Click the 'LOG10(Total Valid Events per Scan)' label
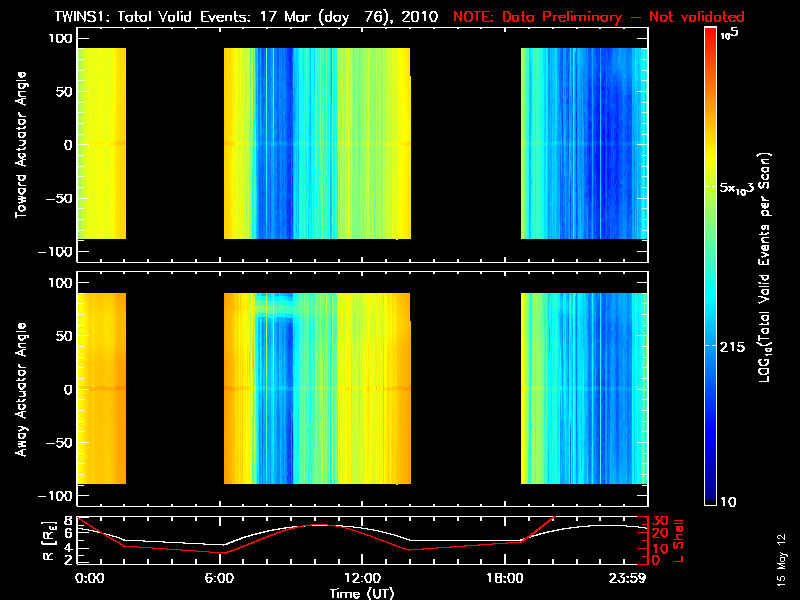 [764, 267]
